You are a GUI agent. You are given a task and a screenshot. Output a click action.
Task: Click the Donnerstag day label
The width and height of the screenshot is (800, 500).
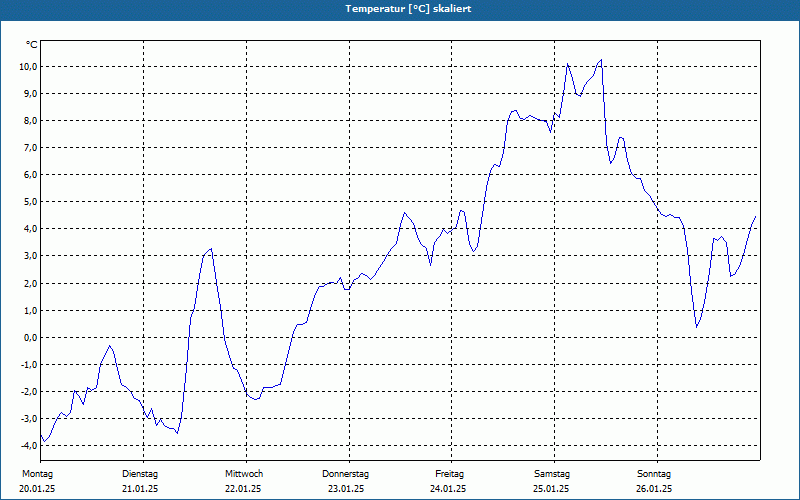pos(345,474)
